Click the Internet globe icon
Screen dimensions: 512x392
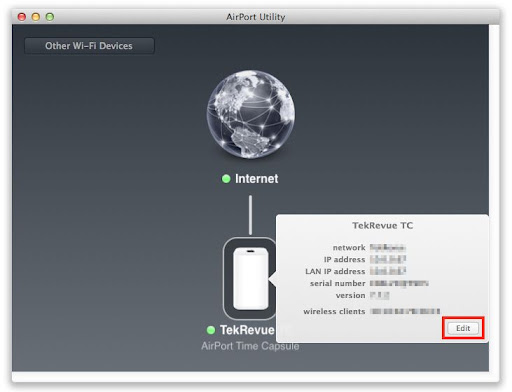(x=251, y=114)
